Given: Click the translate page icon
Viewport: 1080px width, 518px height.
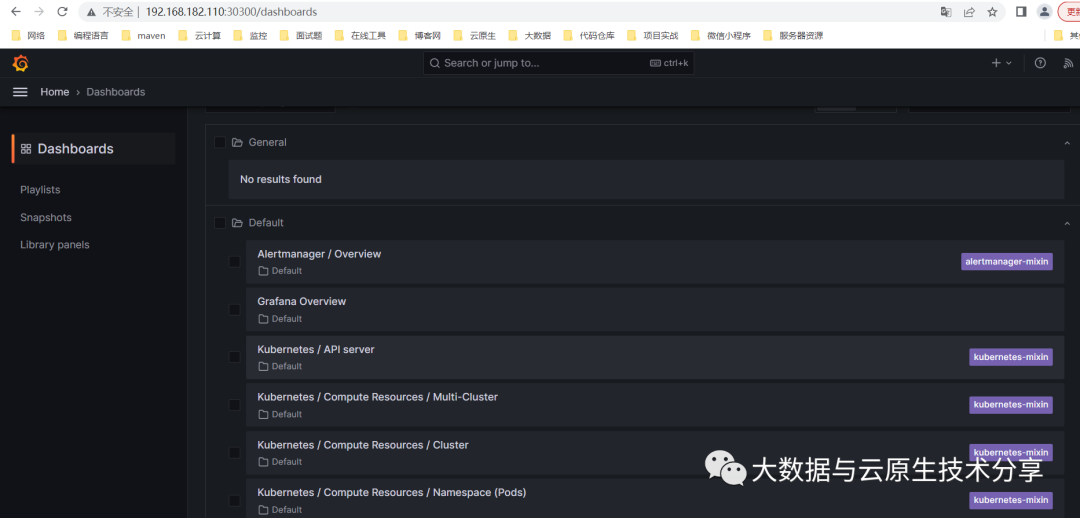Looking at the screenshot, I should click(x=946, y=12).
